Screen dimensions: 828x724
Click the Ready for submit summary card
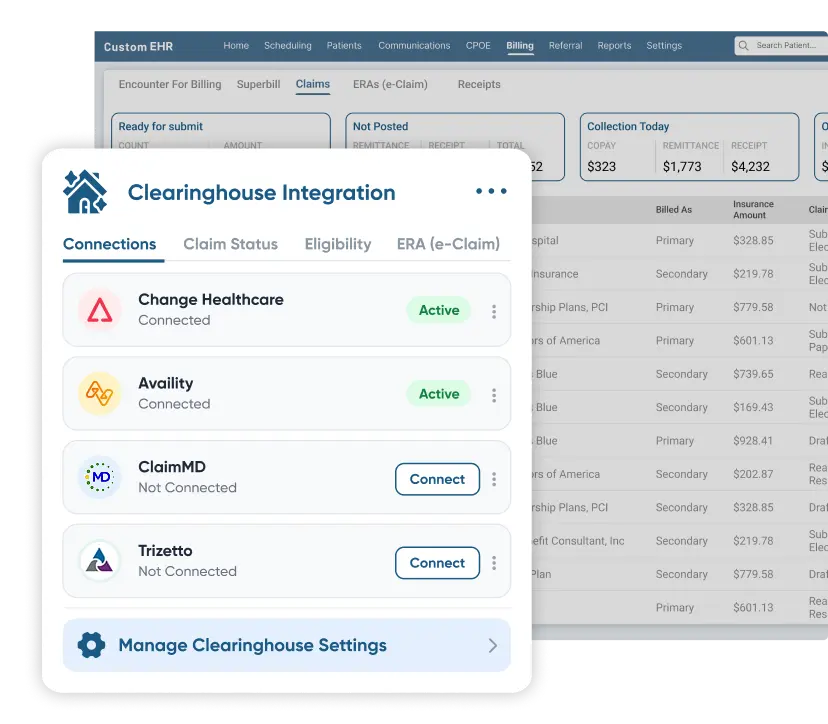point(221,131)
